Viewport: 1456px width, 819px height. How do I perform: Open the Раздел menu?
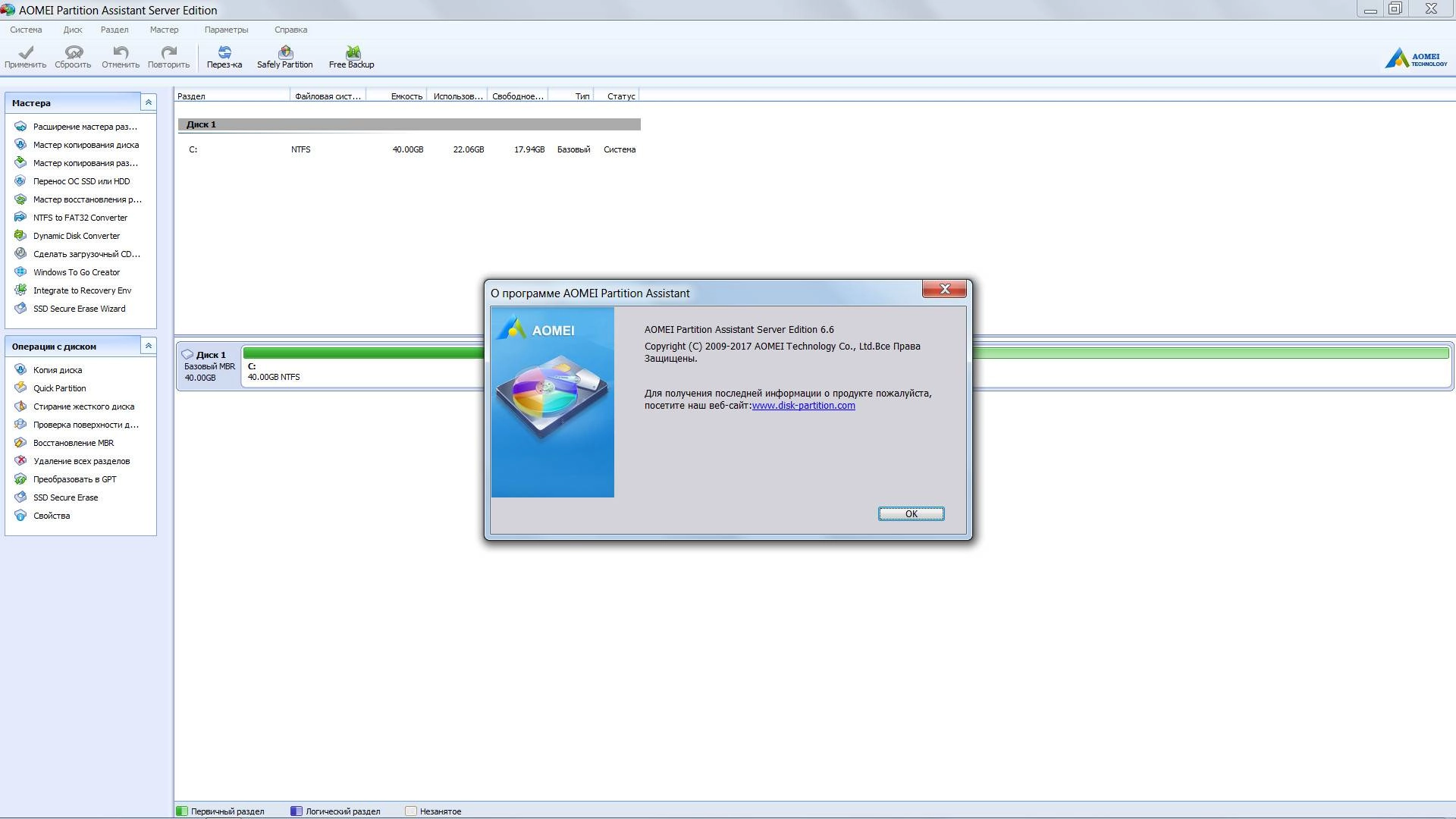coord(115,30)
